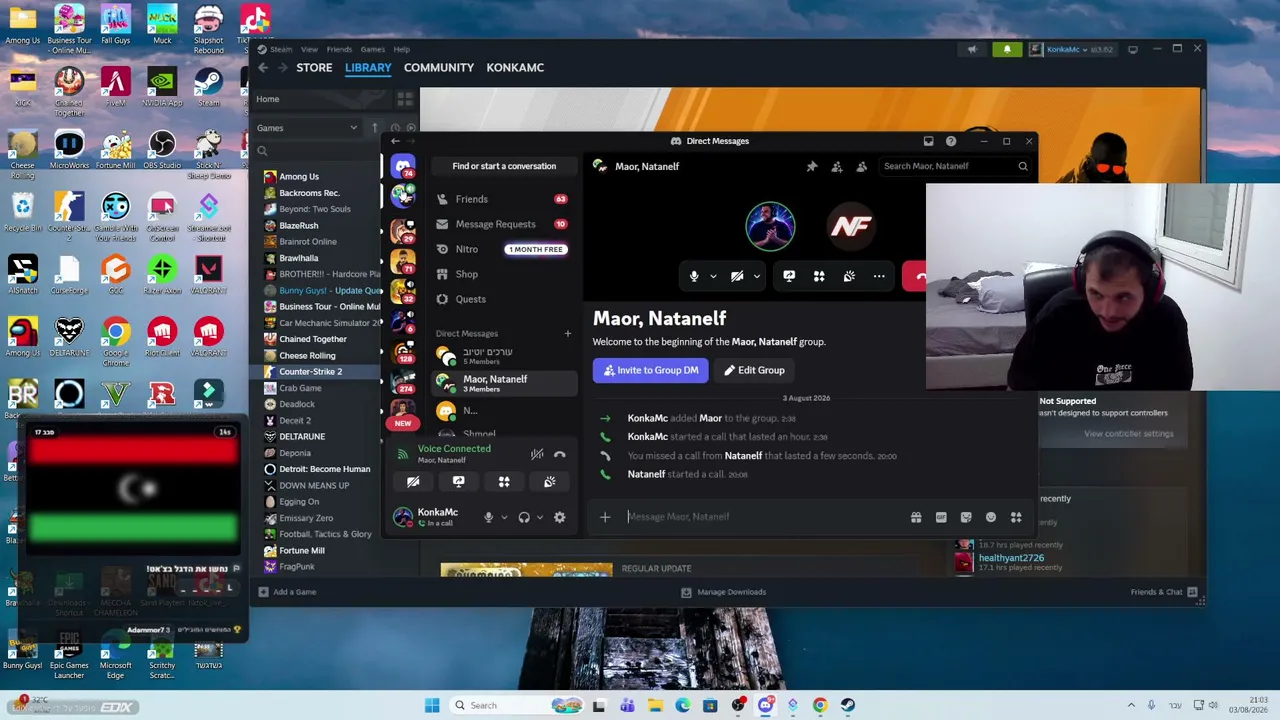Create new DM plus icon
Image resolution: width=1280 pixels, height=720 pixels.
[568, 333]
